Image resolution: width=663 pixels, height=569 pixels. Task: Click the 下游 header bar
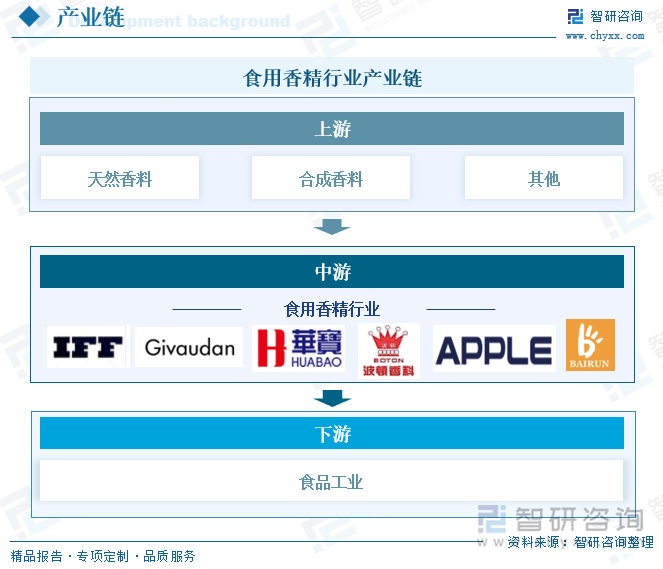[x=332, y=433]
